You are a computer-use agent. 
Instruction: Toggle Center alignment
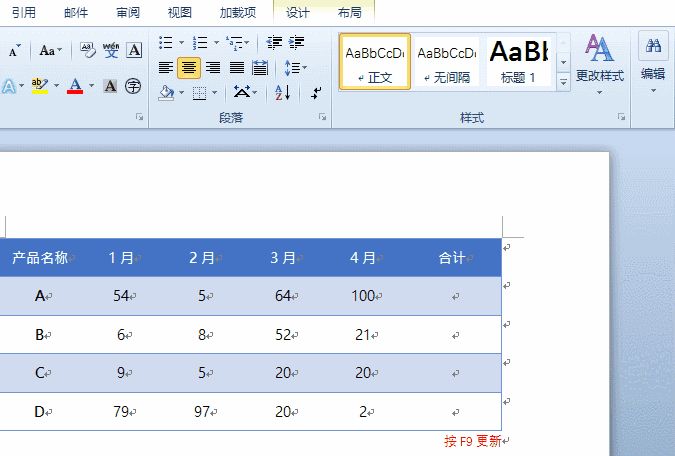(x=189, y=68)
